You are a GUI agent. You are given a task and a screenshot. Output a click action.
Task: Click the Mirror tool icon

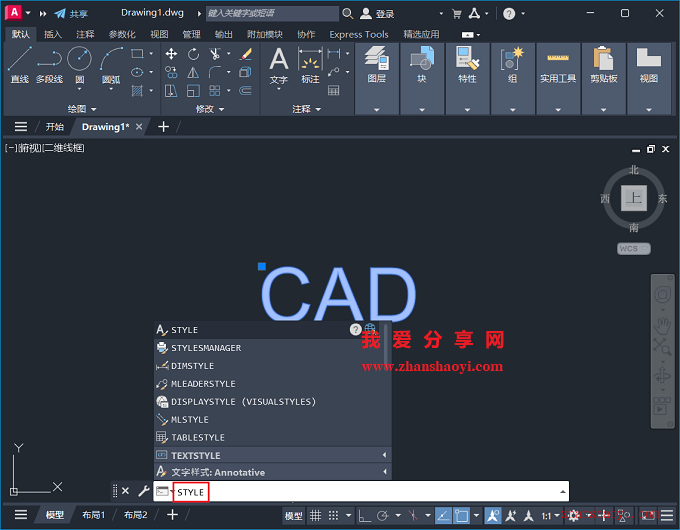click(x=193, y=72)
